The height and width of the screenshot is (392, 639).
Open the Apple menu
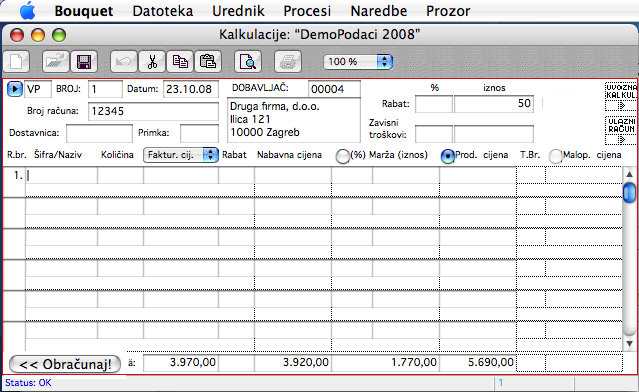[x=27, y=11]
